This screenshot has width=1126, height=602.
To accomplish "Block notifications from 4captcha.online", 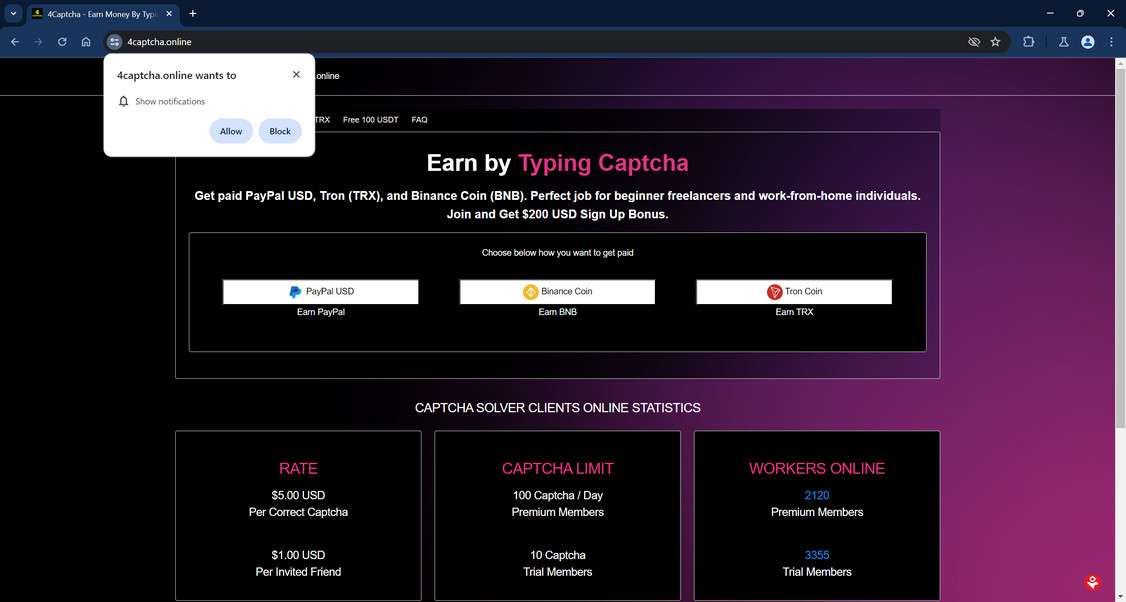I will tap(279, 131).
